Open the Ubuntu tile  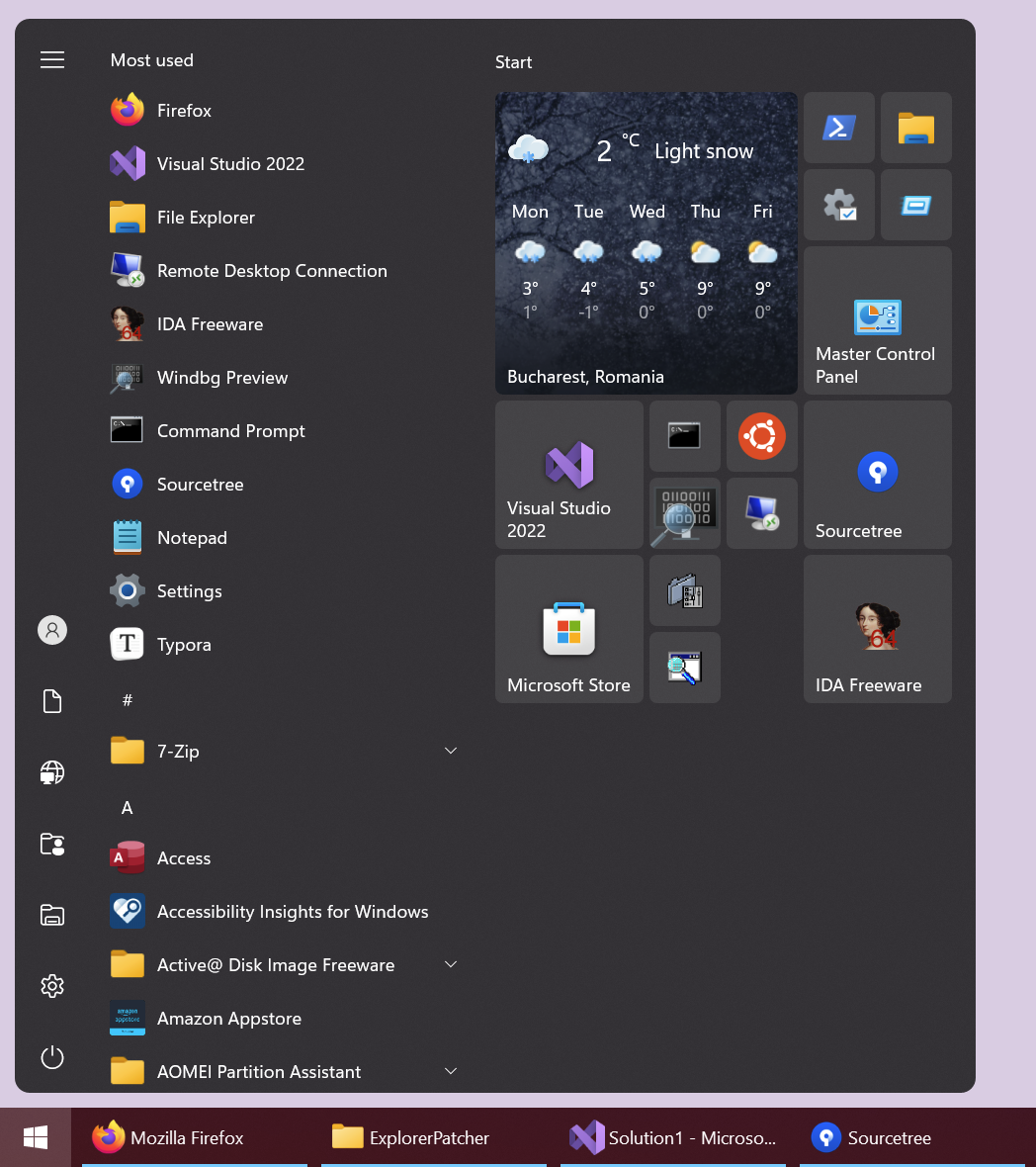tap(762, 436)
